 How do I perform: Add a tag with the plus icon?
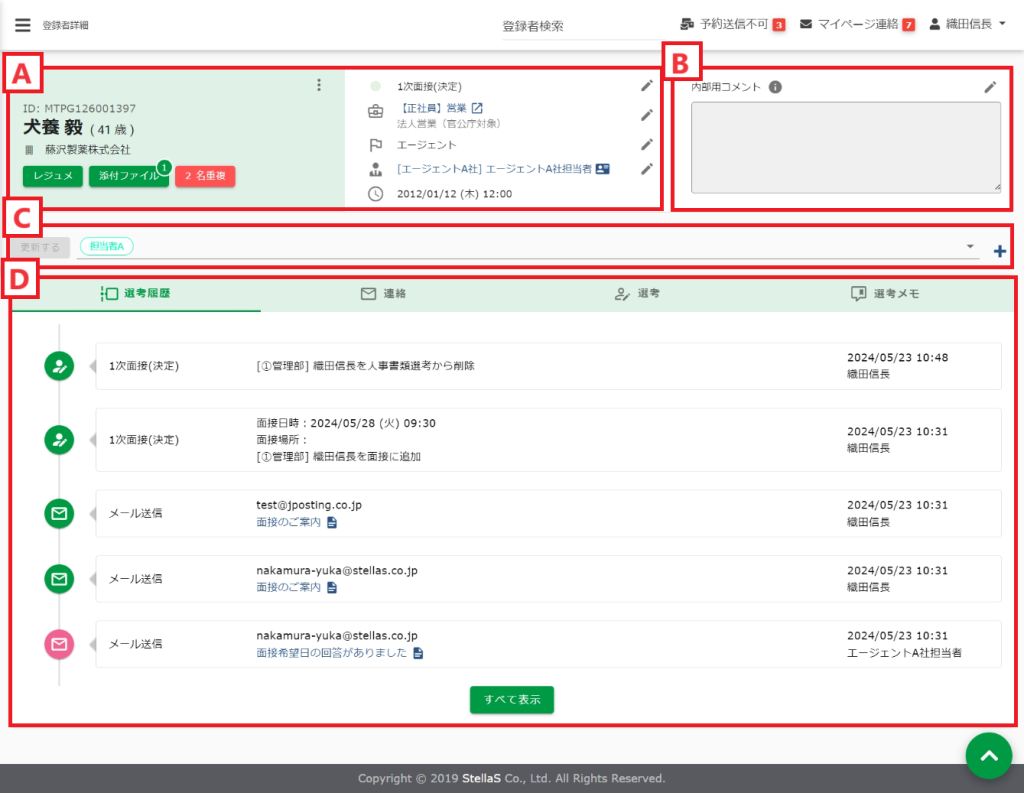(999, 251)
